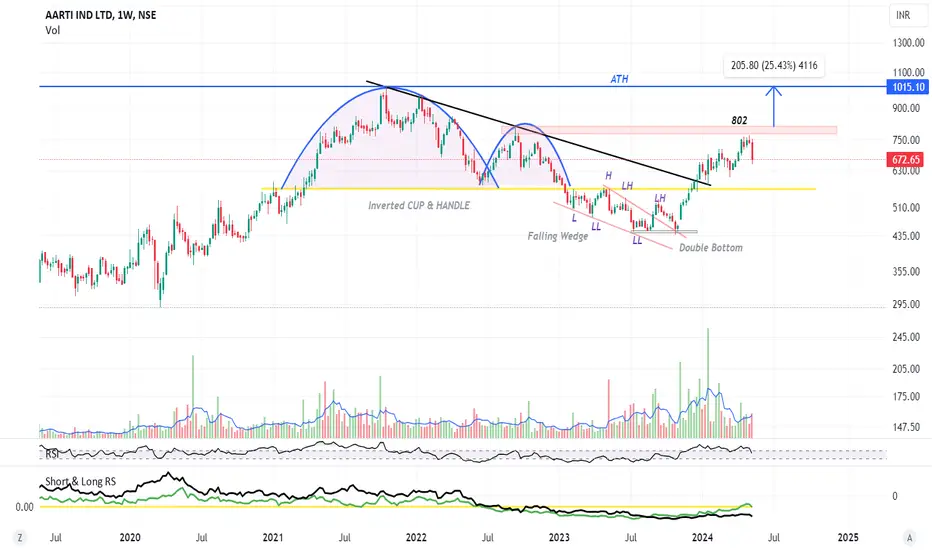Viewport: 932px width, 550px height.
Task: Click the 2021 time axis label
Action: tap(273, 538)
